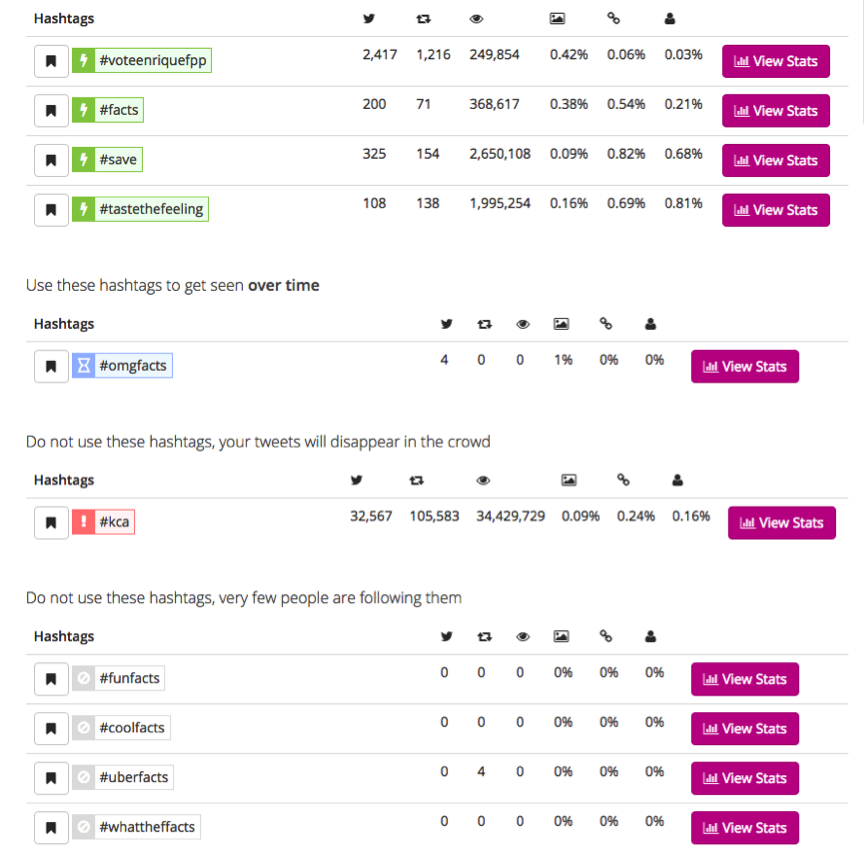
Task: Click the eye icon in top header
Action: (x=476, y=19)
